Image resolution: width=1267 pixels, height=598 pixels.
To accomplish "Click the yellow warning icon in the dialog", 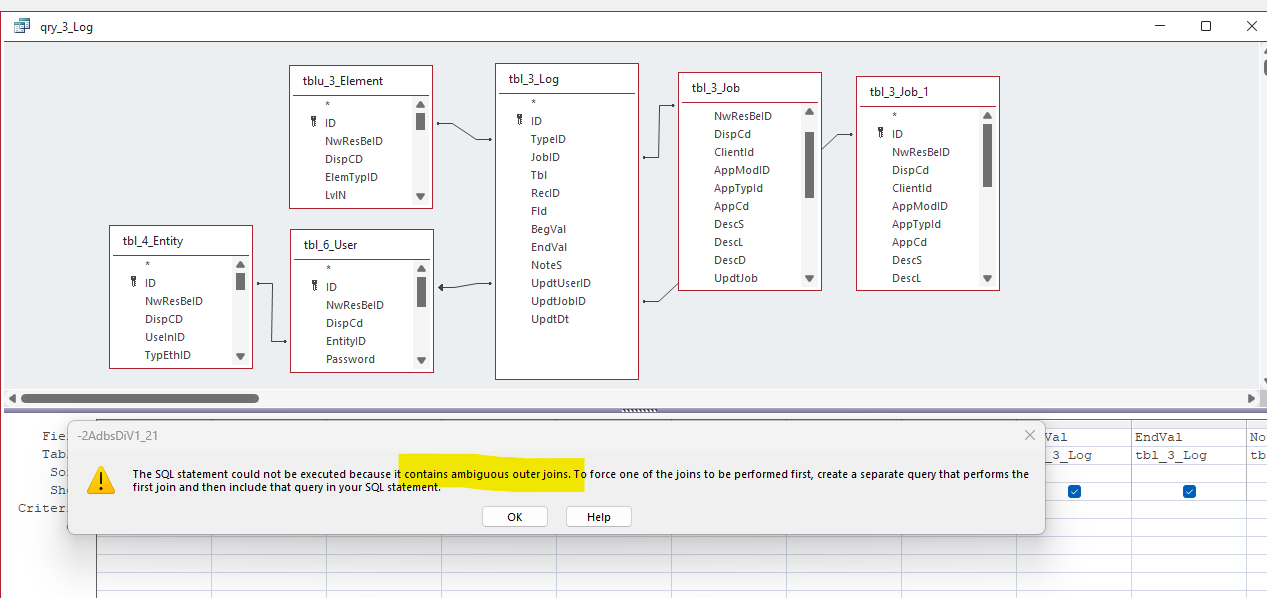I will pos(101,481).
